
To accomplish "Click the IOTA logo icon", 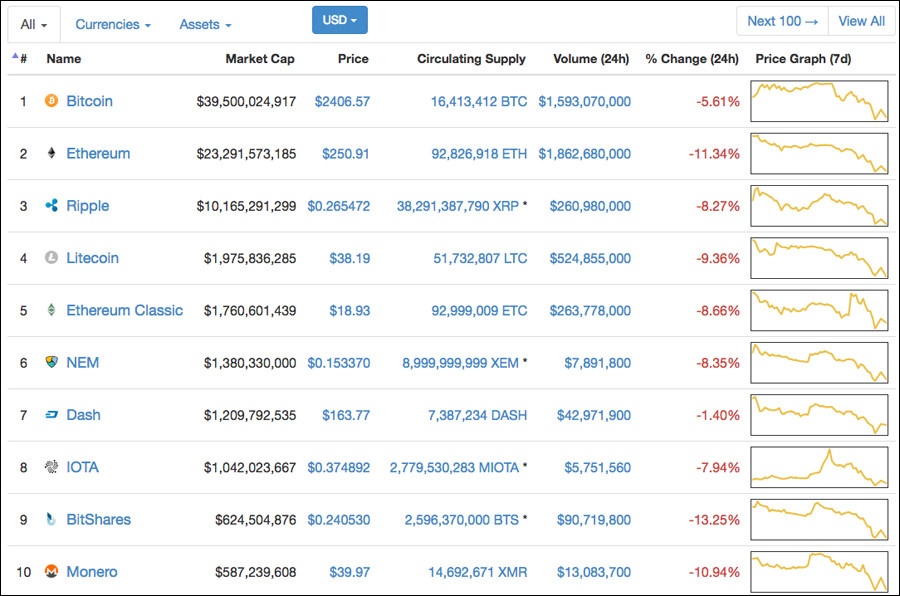I will pos(49,467).
